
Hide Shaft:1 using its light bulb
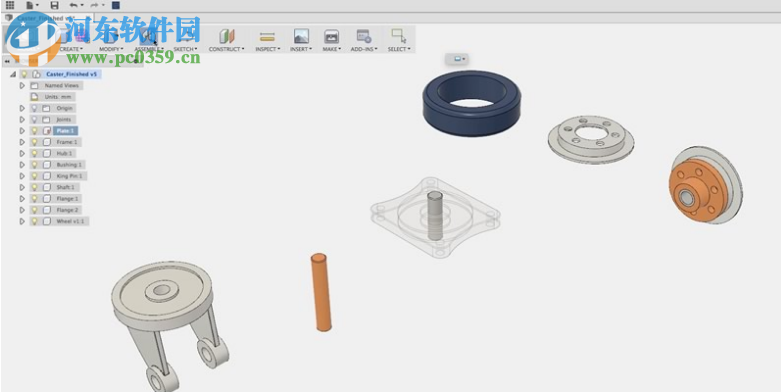tap(34, 187)
